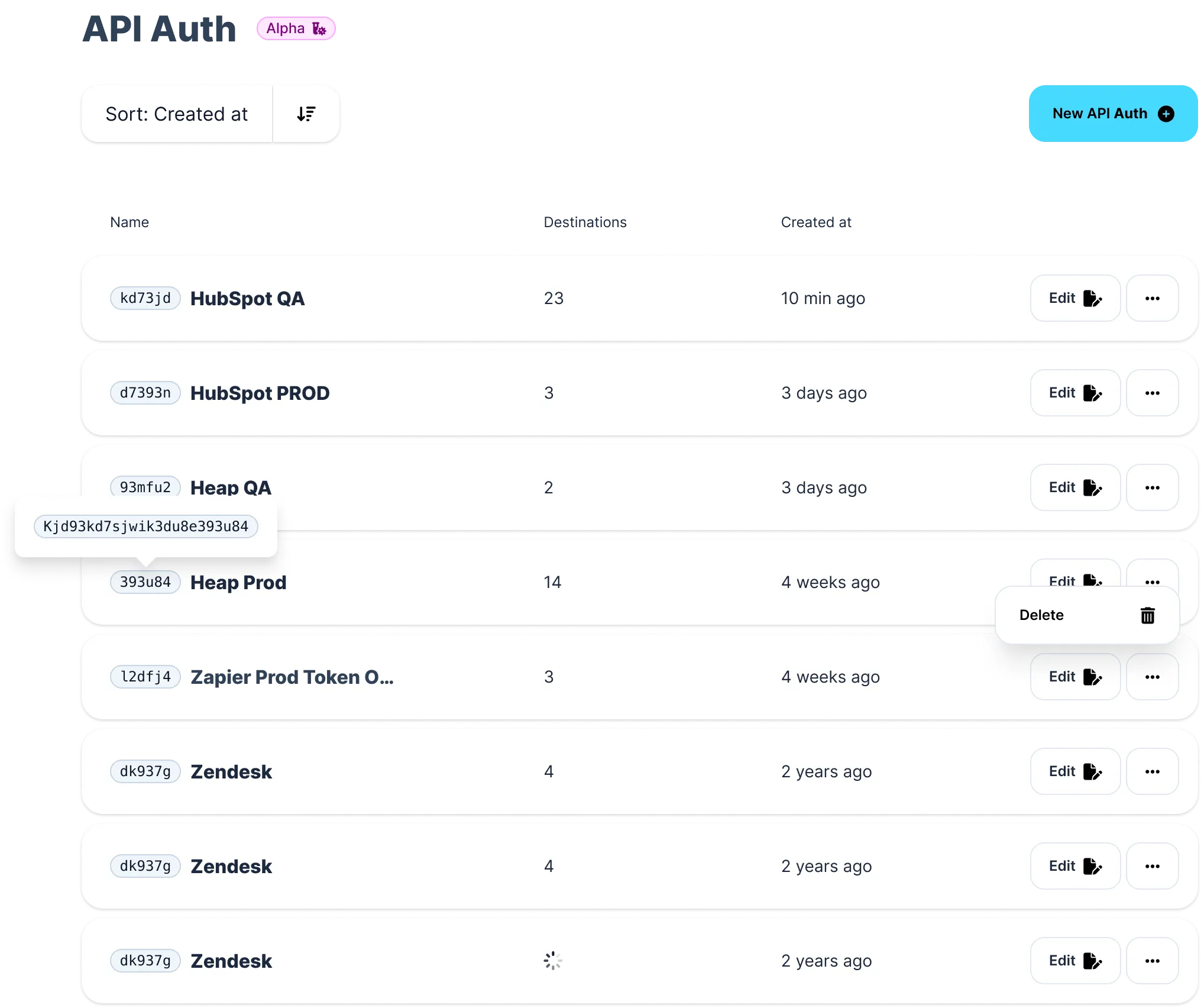The image size is (1204, 1008).
Task: Click the trash icon beside Delete
Action: coord(1147,615)
